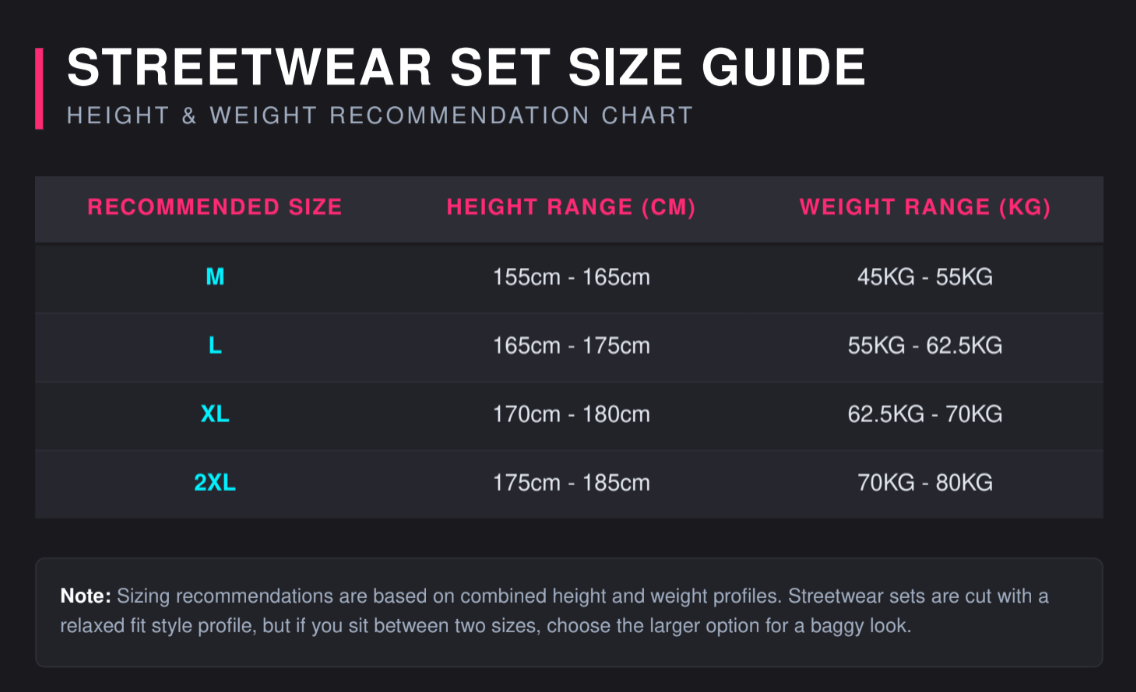Click the Weight Range (KG) column header
The height and width of the screenshot is (692, 1136).
[925, 207]
